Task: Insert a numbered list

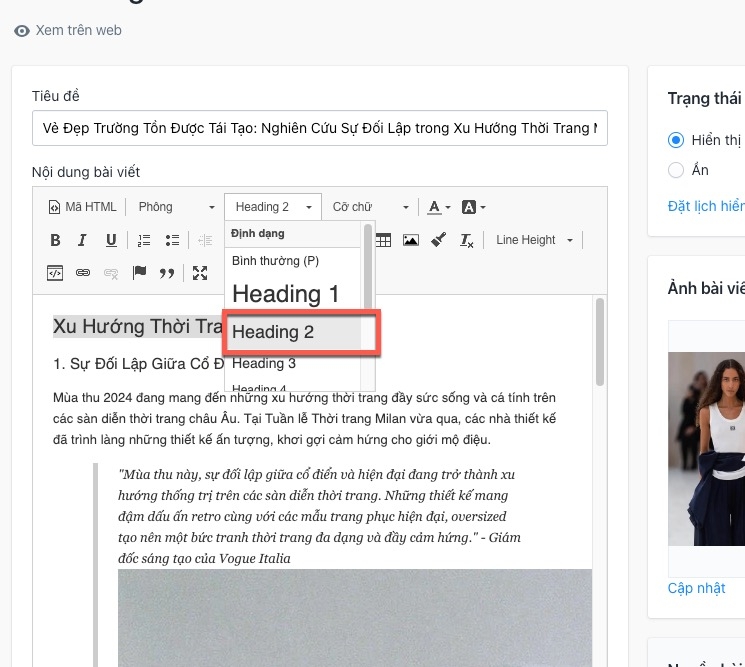Action: pyautogui.click(x=143, y=240)
